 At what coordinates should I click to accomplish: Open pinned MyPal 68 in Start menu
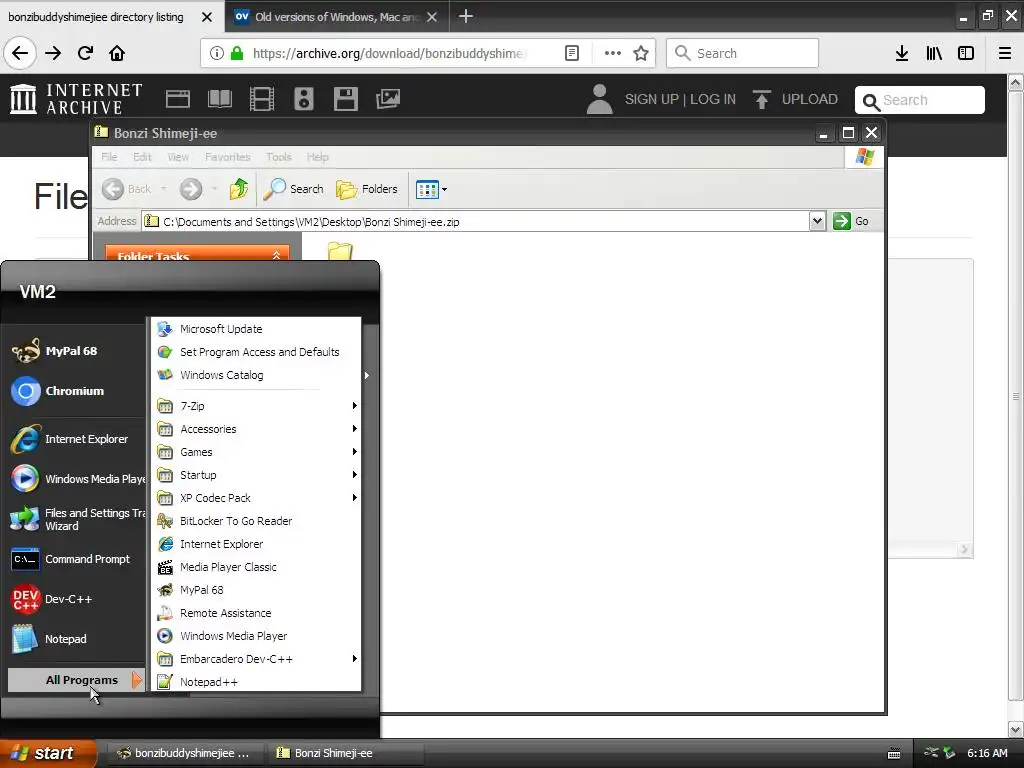pyautogui.click(x=76, y=351)
